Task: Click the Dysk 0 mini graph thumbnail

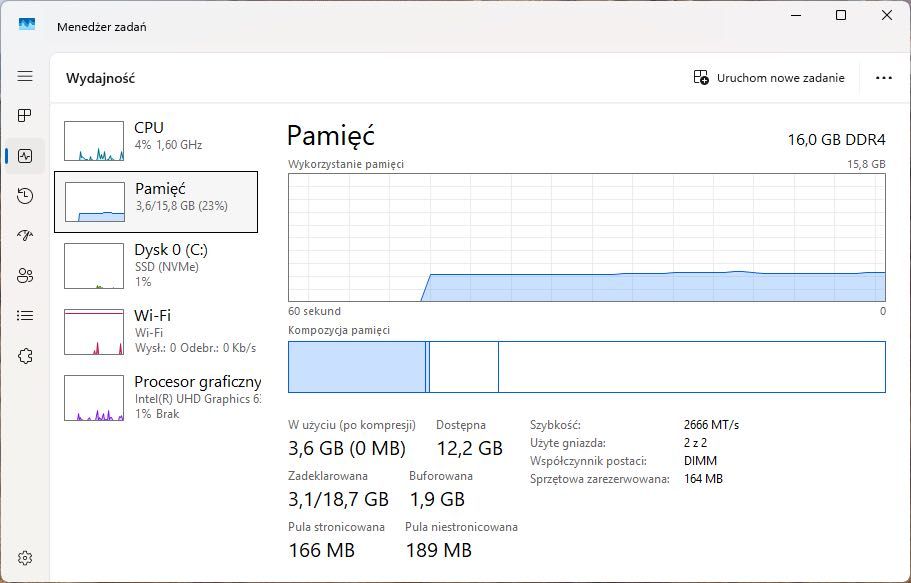Action: (94, 266)
